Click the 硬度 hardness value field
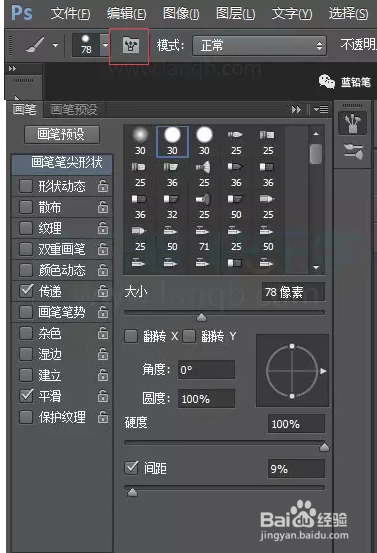The height and width of the screenshot is (553, 377). click(296, 424)
